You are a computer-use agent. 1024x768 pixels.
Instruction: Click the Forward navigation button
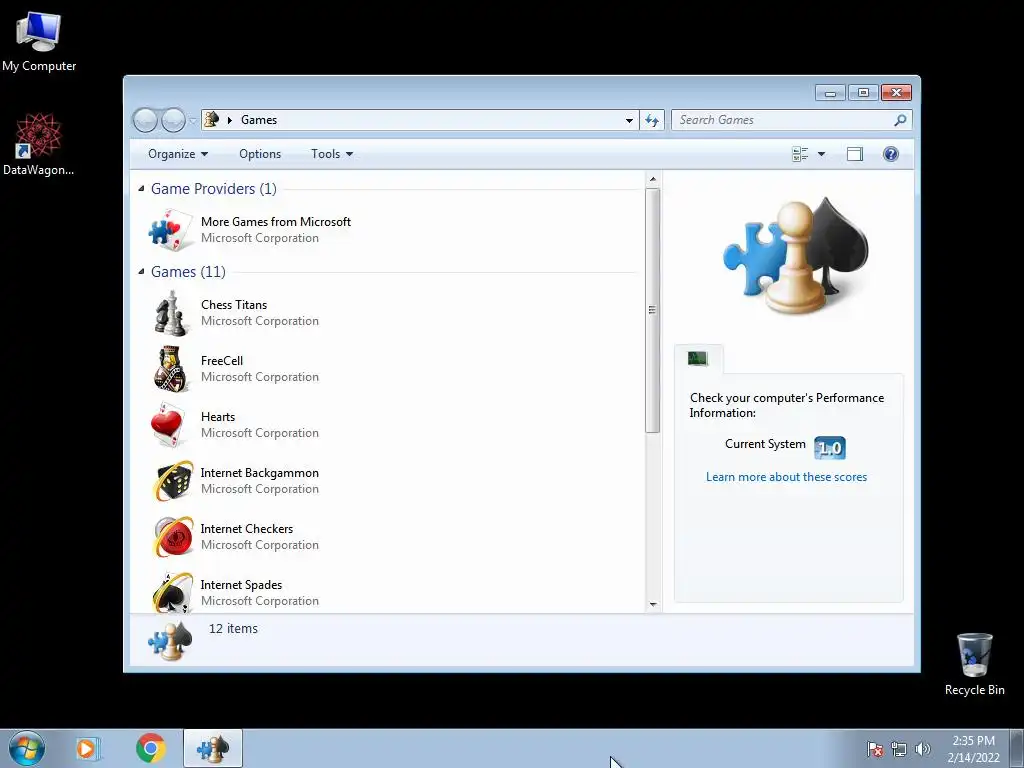click(174, 120)
